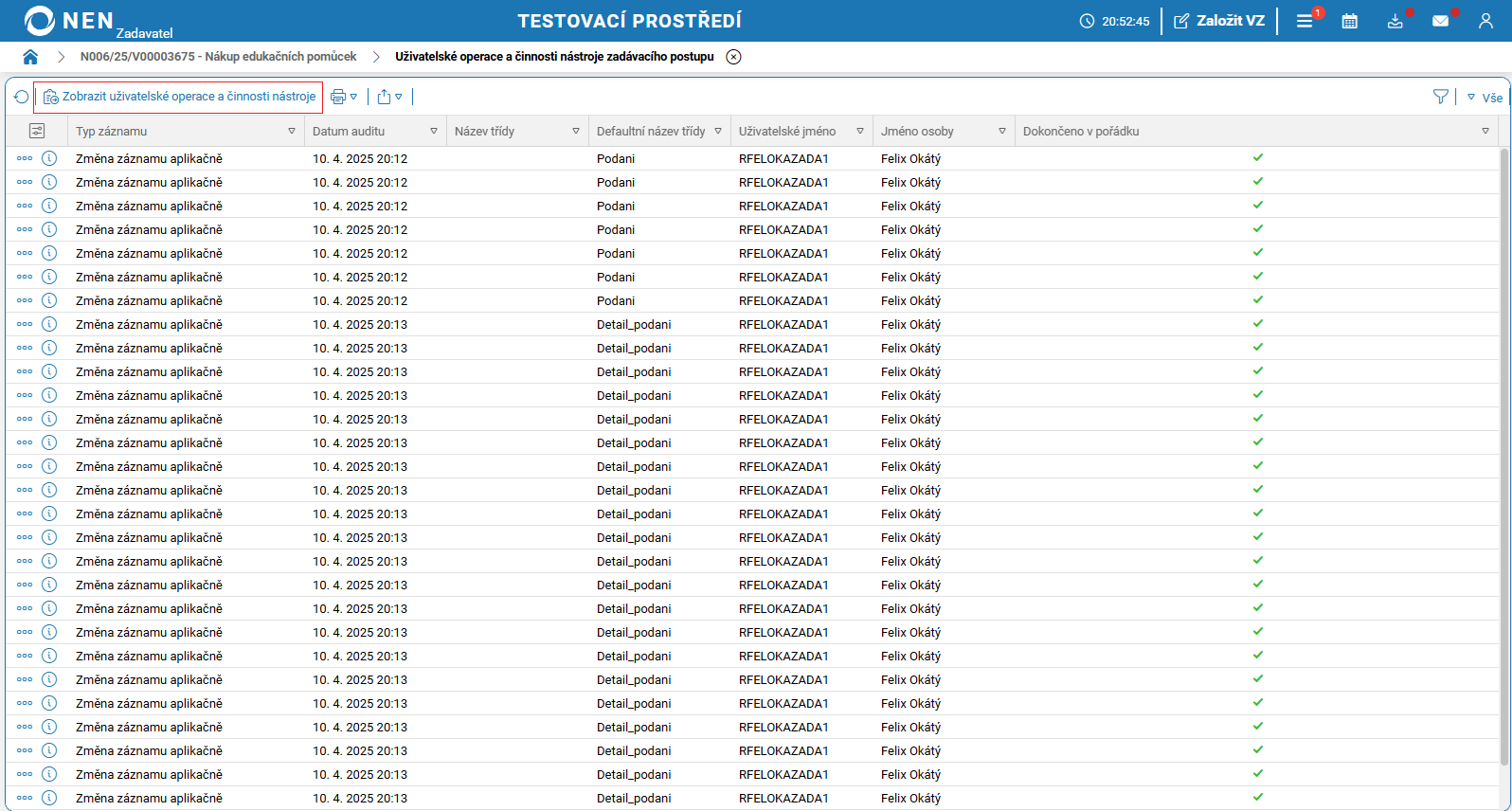Screen dimensions: 1512x811
Task: Click the refresh icon in toolbar
Action: point(21,97)
